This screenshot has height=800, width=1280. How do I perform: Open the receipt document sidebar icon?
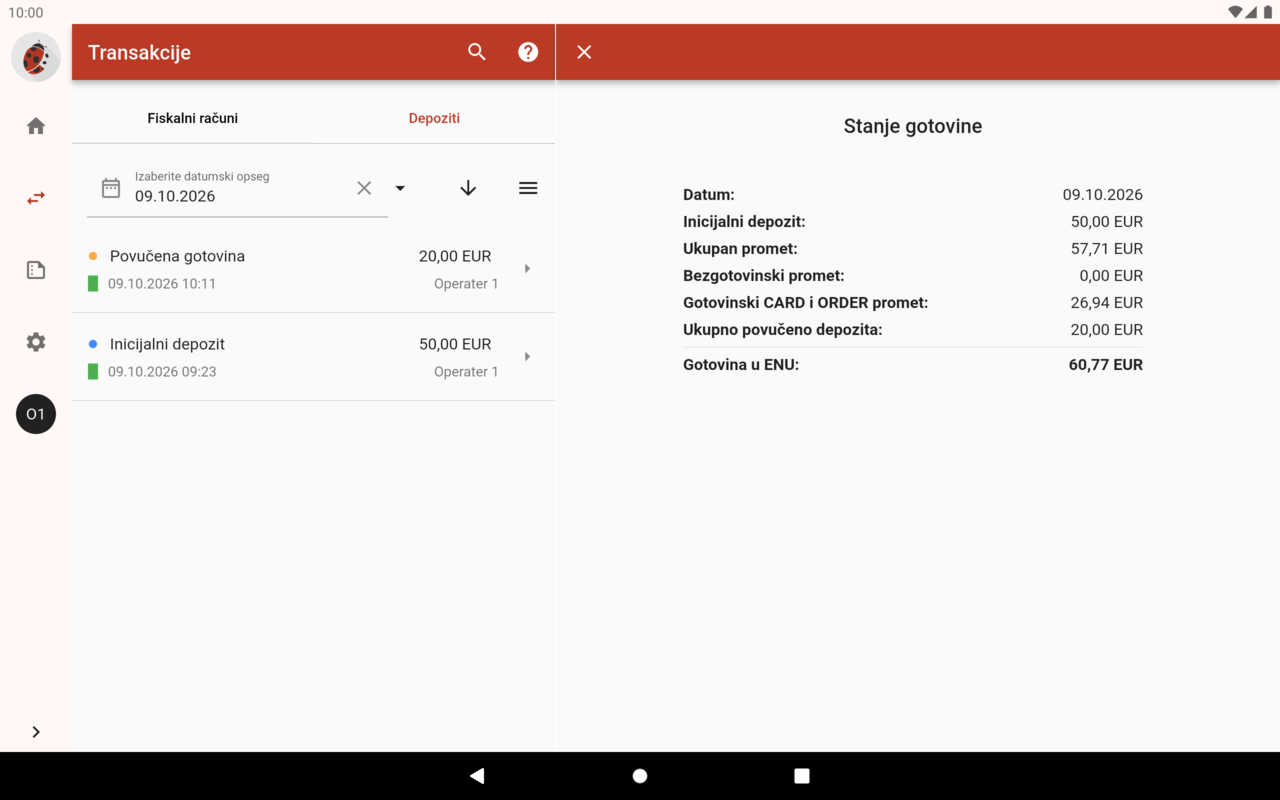(x=36, y=270)
